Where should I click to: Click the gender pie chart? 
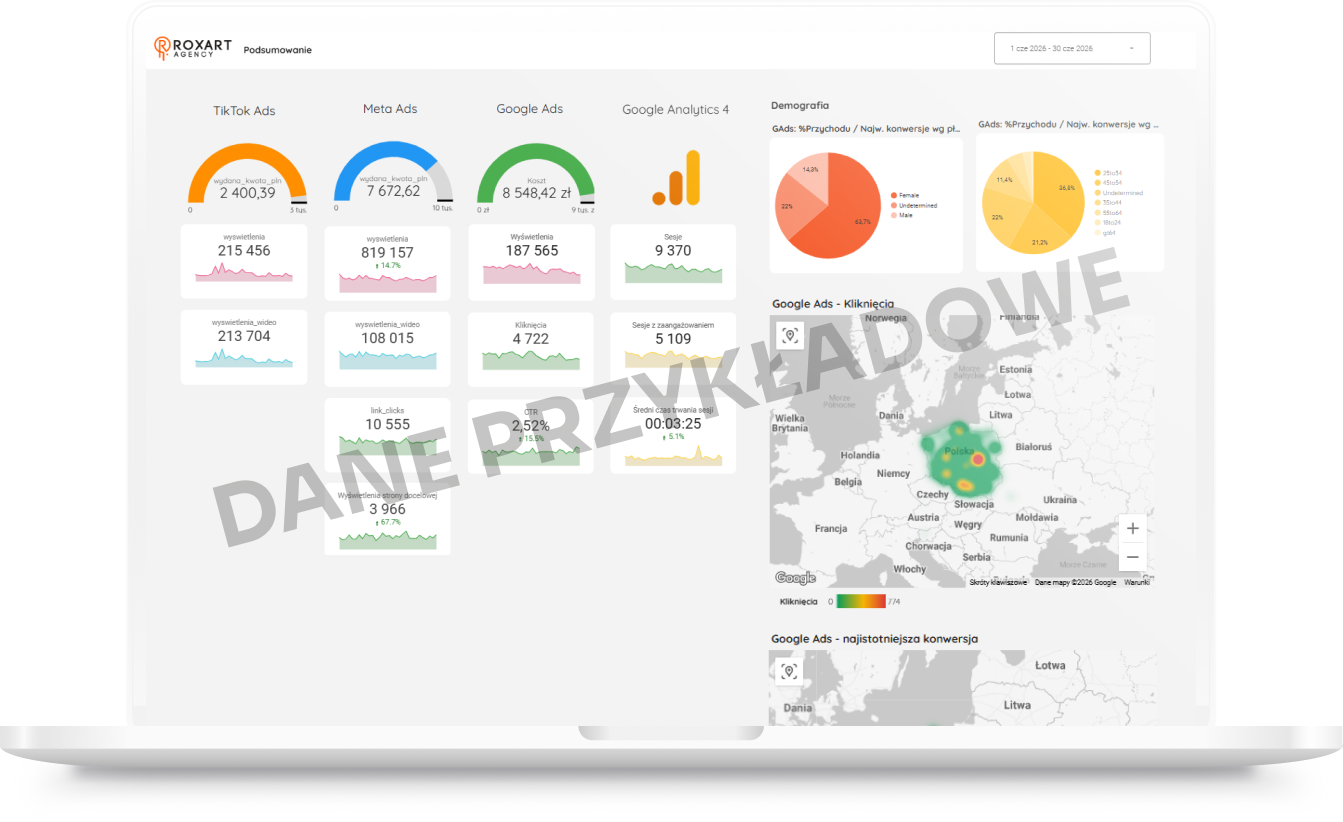829,206
